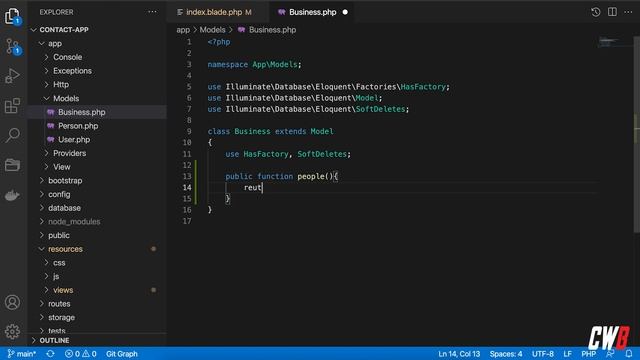Open the Project Manager folder icon
The height and width of the screenshot is (360, 640).
click(12, 165)
